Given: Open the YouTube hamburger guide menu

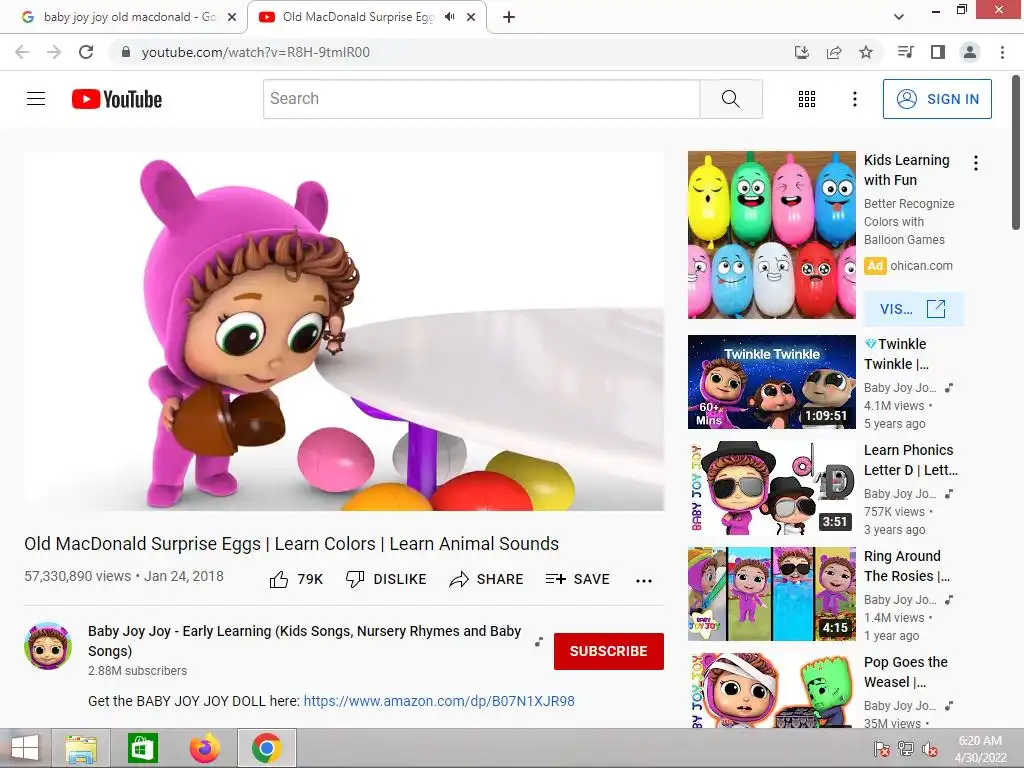Looking at the screenshot, I should click(x=36, y=99).
